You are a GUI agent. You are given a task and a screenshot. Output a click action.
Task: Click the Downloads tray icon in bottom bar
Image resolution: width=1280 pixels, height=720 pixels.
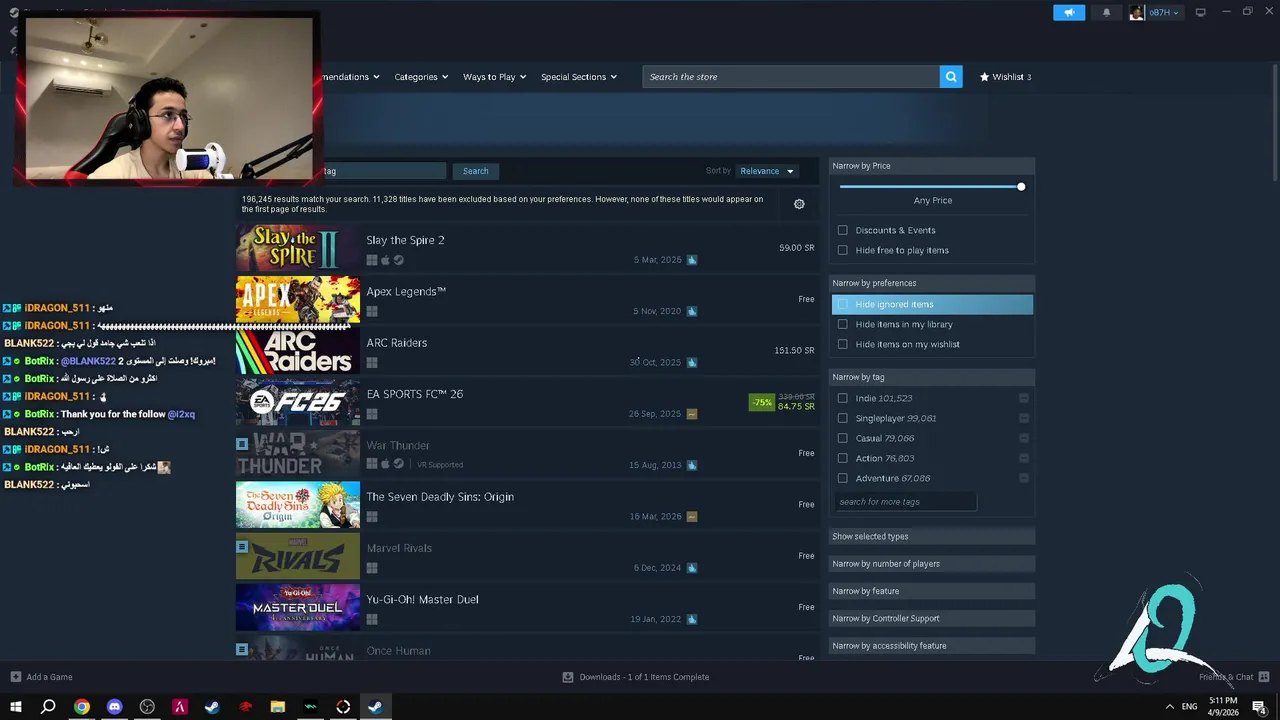(x=568, y=677)
